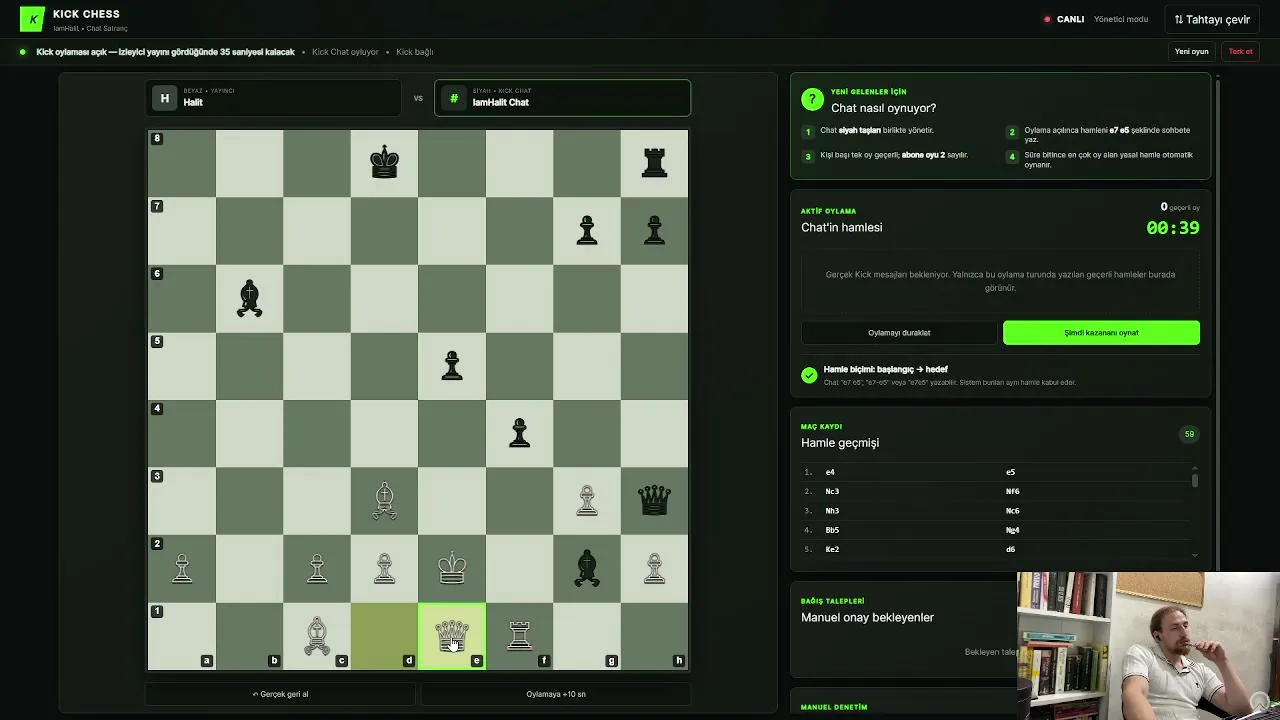Click the hash avatar beside IamHalit Chat
Viewport: 1280px width, 720px height.
click(x=454, y=98)
